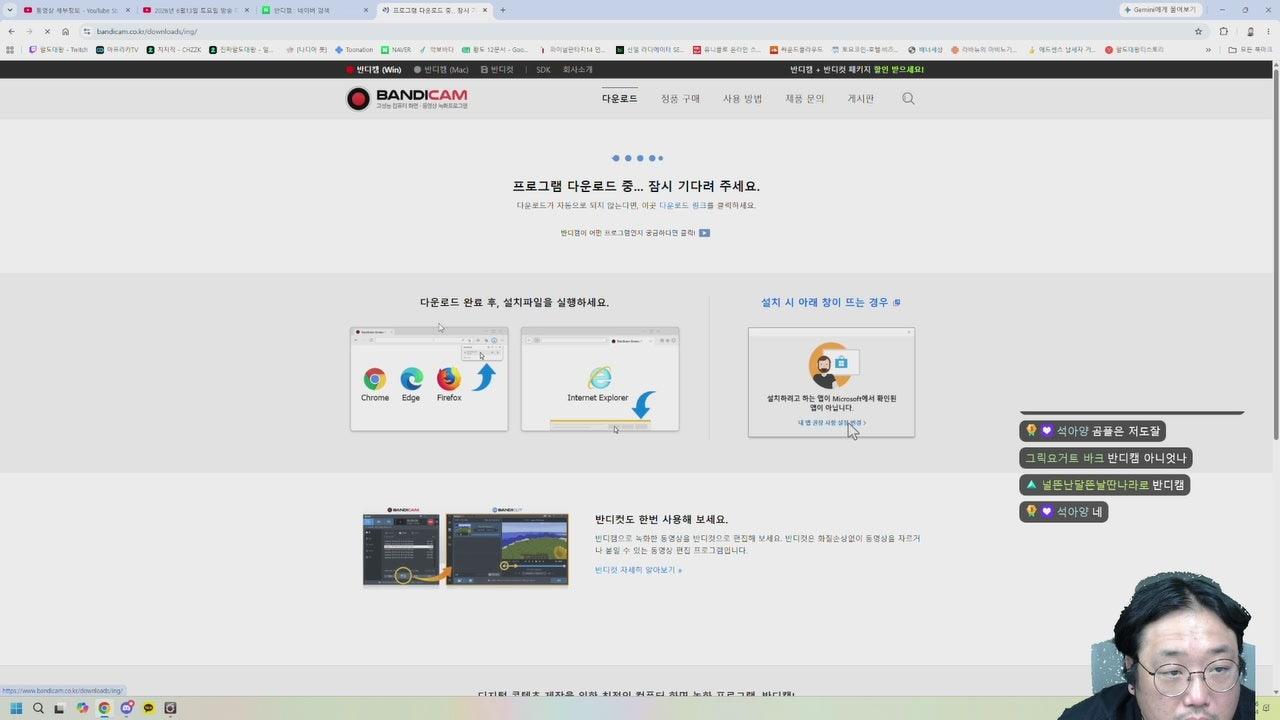Open the browser home button

pos(65,31)
